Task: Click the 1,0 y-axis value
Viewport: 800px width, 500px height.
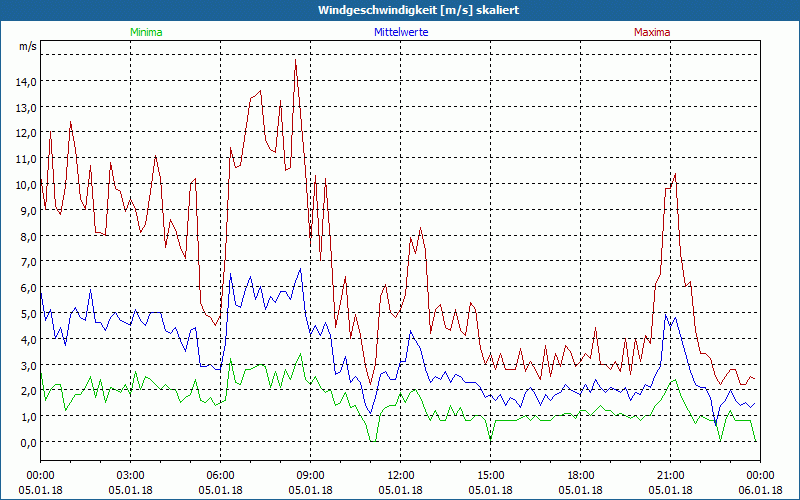Action: pyautogui.click(x=30, y=416)
